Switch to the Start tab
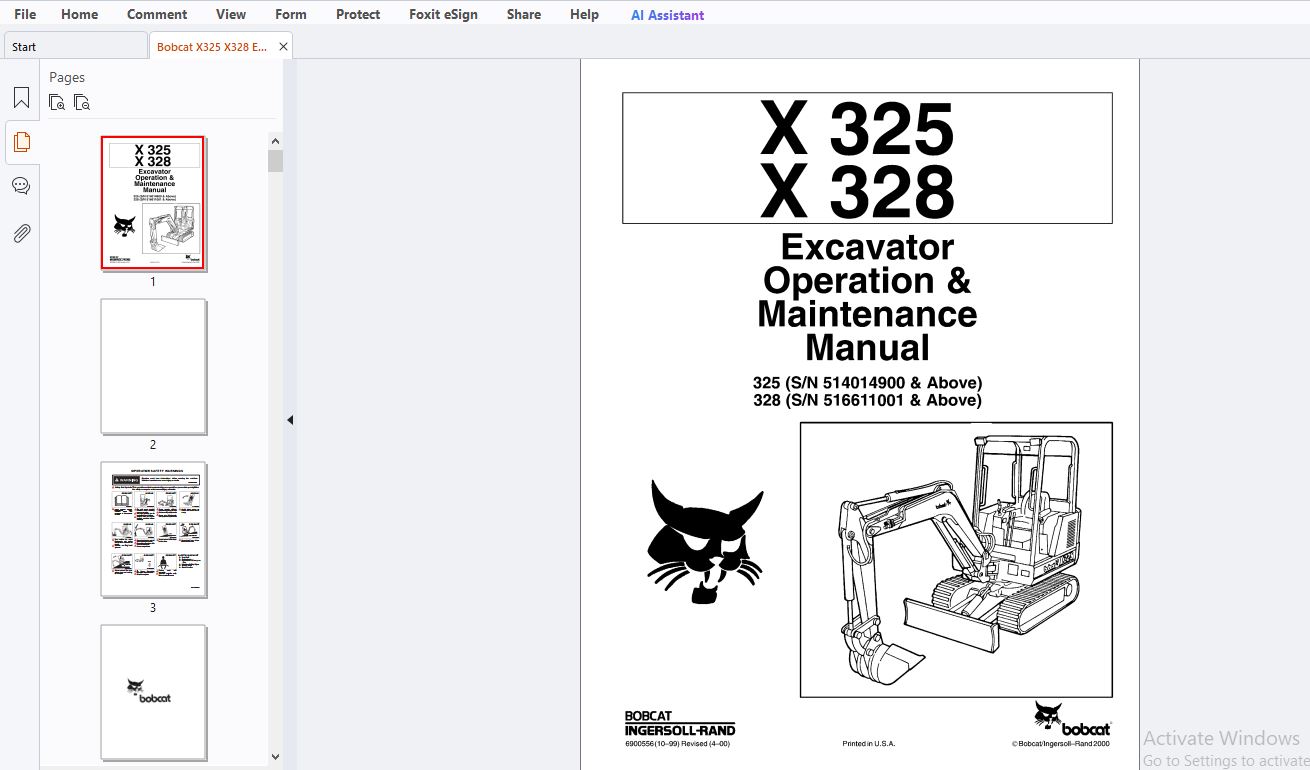The height and width of the screenshot is (770, 1310). tap(76, 46)
